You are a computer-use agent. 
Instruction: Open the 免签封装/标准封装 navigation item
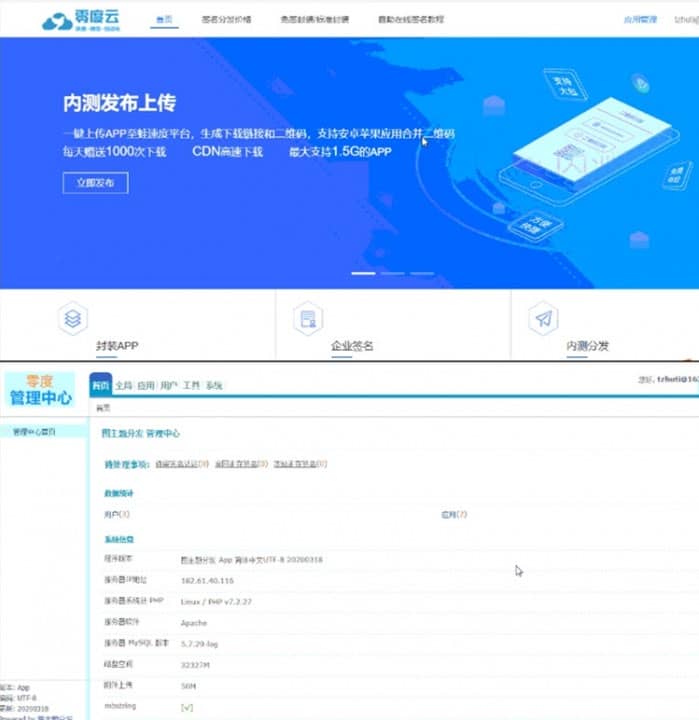315,19
